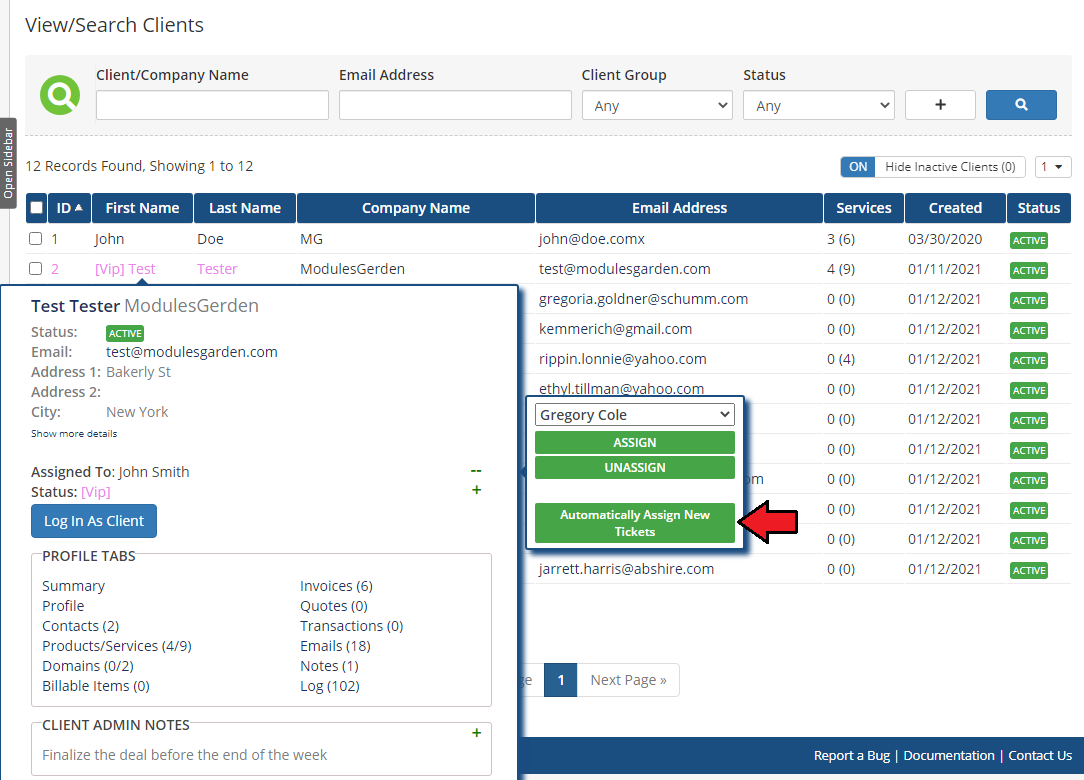Click Show more details link

74,434
